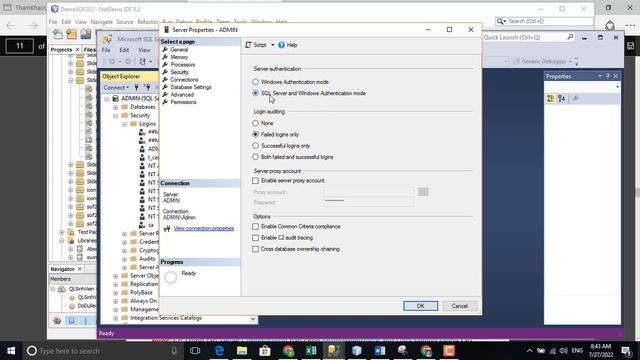Screen dimensions: 640x360
Task: Switch to NetBeans Projects tab
Action: point(61,49)
